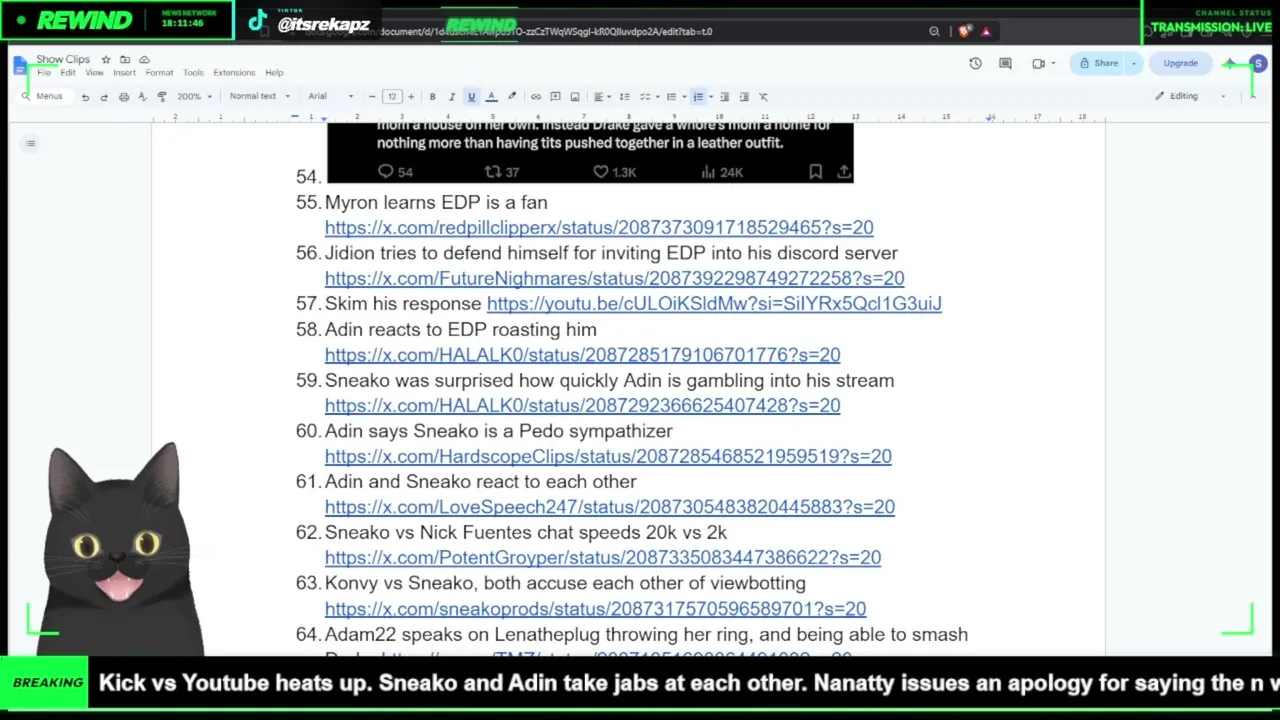This screenshot has width=1280, height=720.
Task: Search the Menus field
Action: [x=43, y=97]
